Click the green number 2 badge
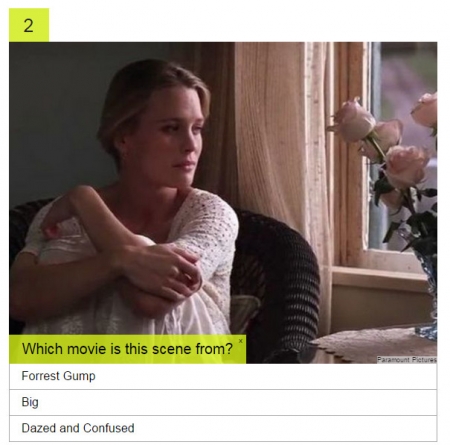 pos(29,25)
